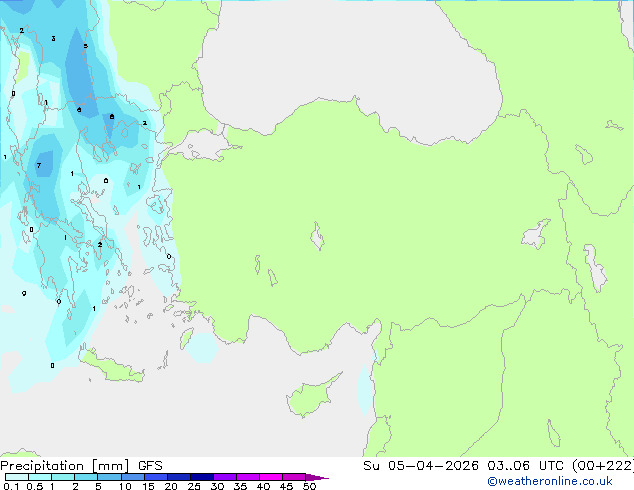The image size is (634, 490).
Task: Select the 0.1–0.5 mm legend swatch
Action: pyautogui.click(x=17, y=477)
